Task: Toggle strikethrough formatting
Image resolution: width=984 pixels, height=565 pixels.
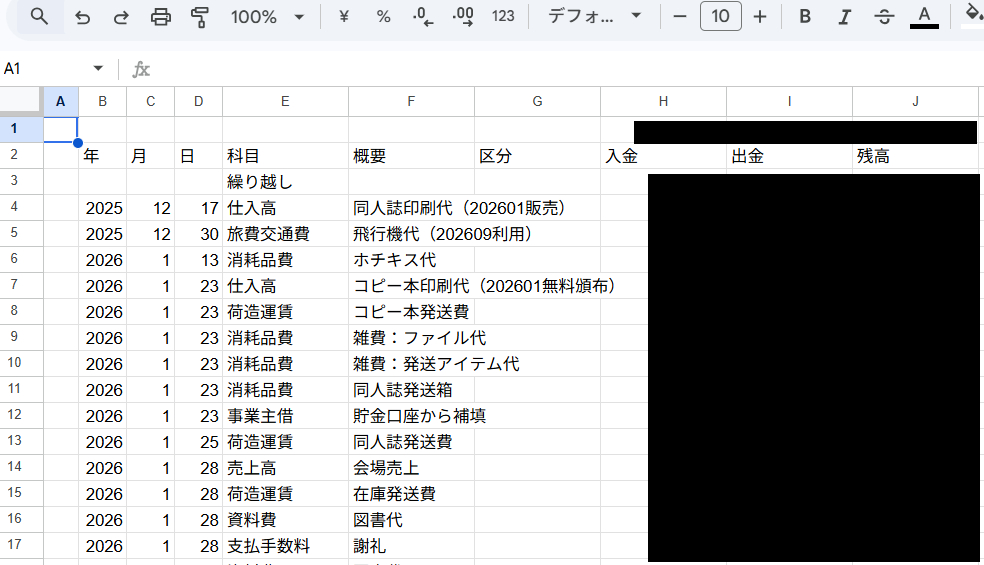Action: [884, 17]
